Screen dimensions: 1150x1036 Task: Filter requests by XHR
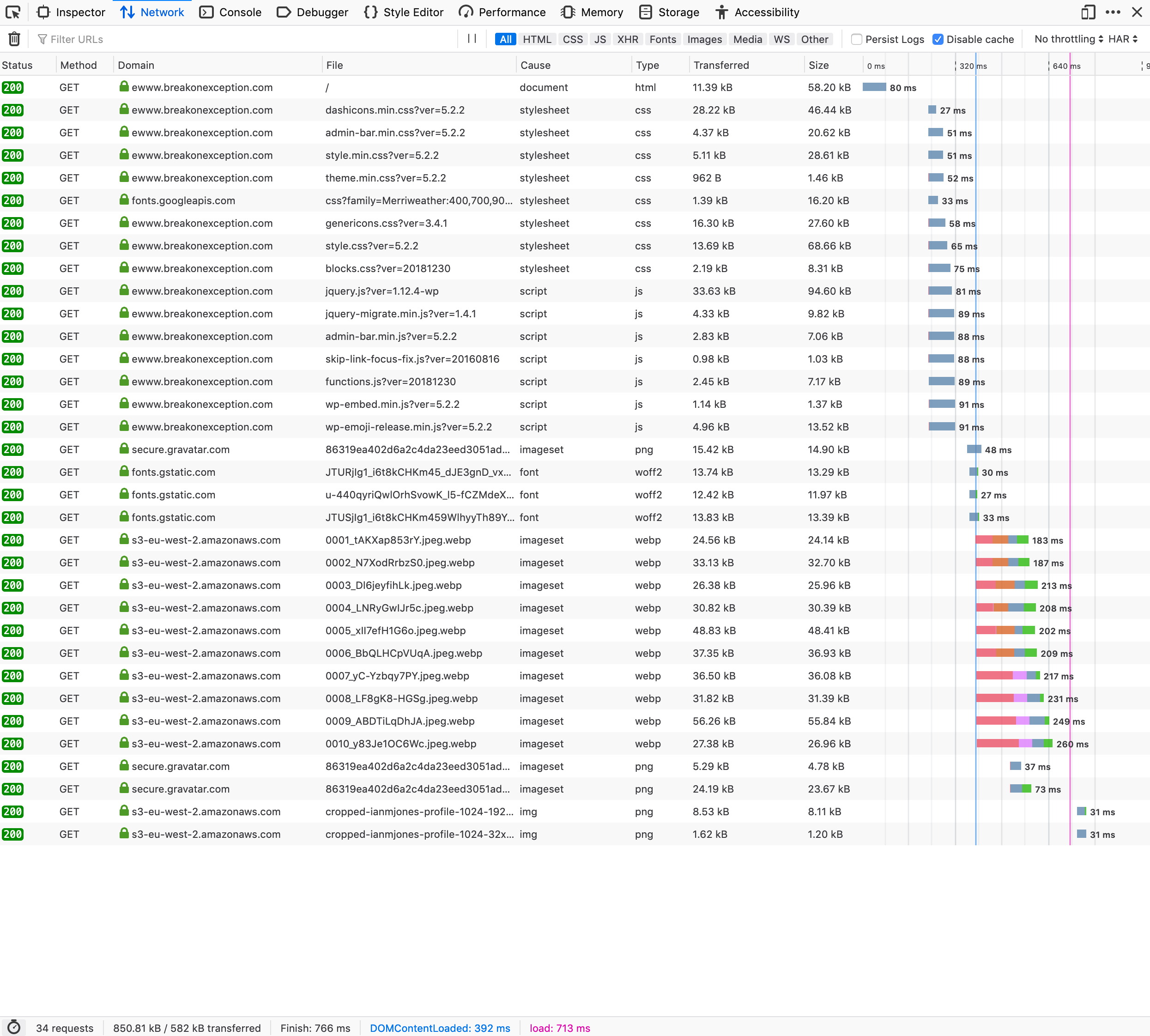pyautogui.click(x=627, y=39)
